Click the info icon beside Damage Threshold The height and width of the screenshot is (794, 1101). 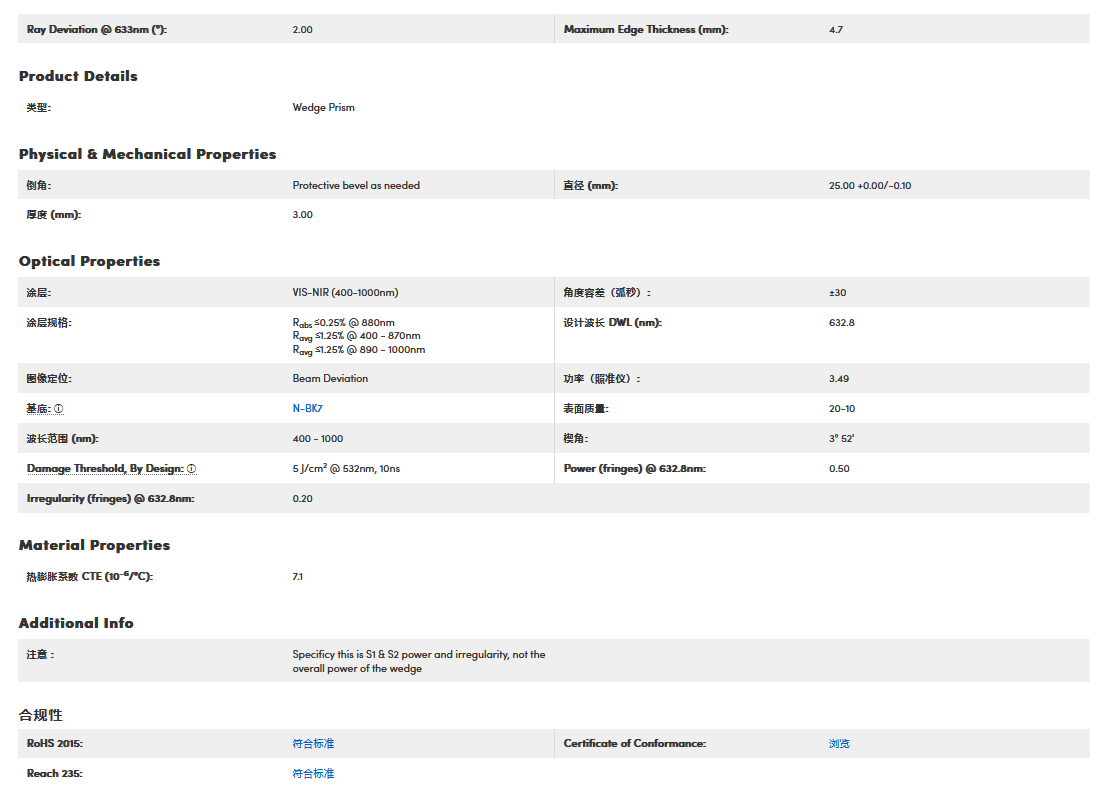click(x=191, y=469)
